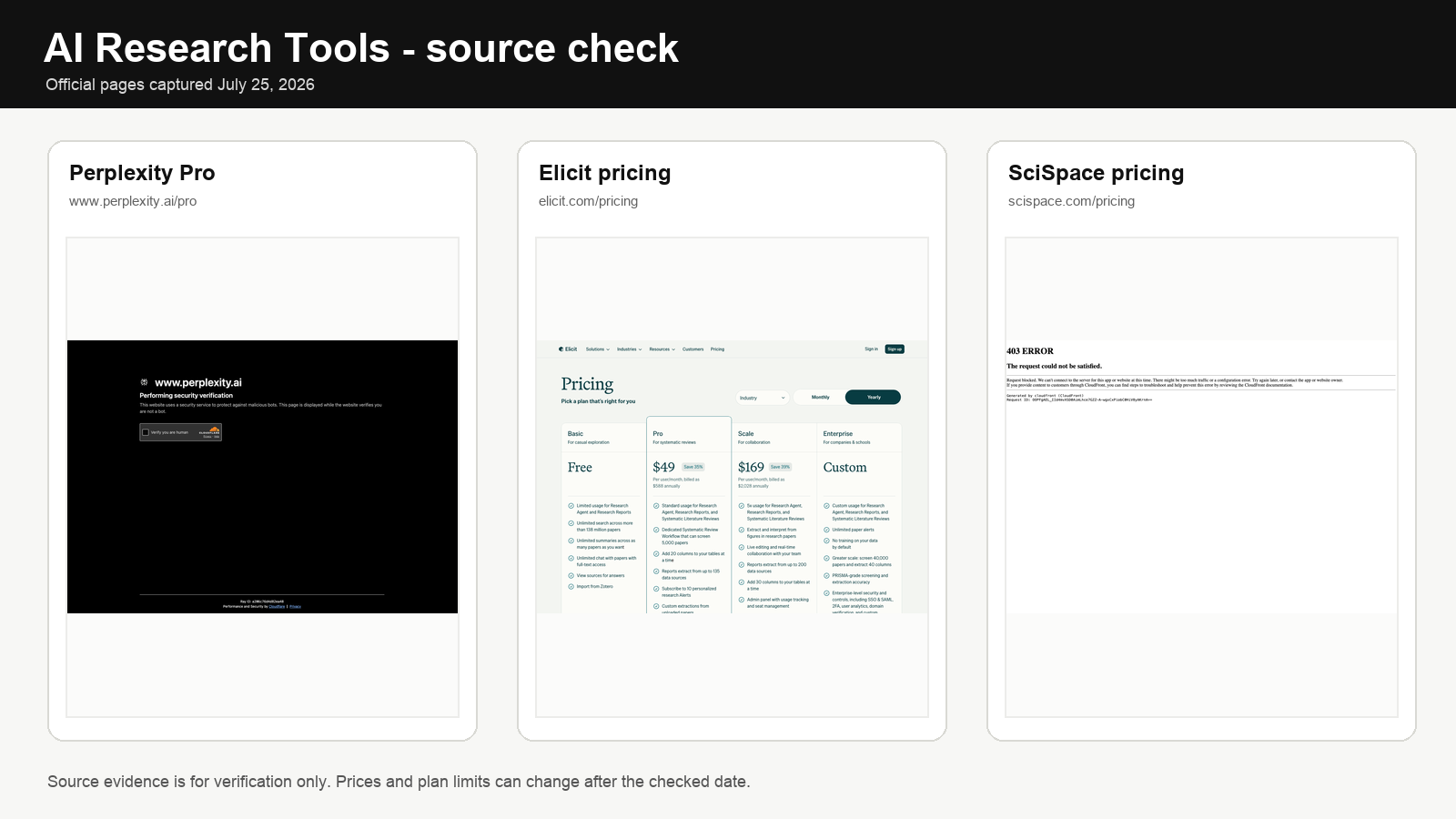Click the 'Save 39%' badge on Scale plan
Image resolution: width=1456 pixels, height=819 pixels.
pyautogui.click(x=780, y=467)
